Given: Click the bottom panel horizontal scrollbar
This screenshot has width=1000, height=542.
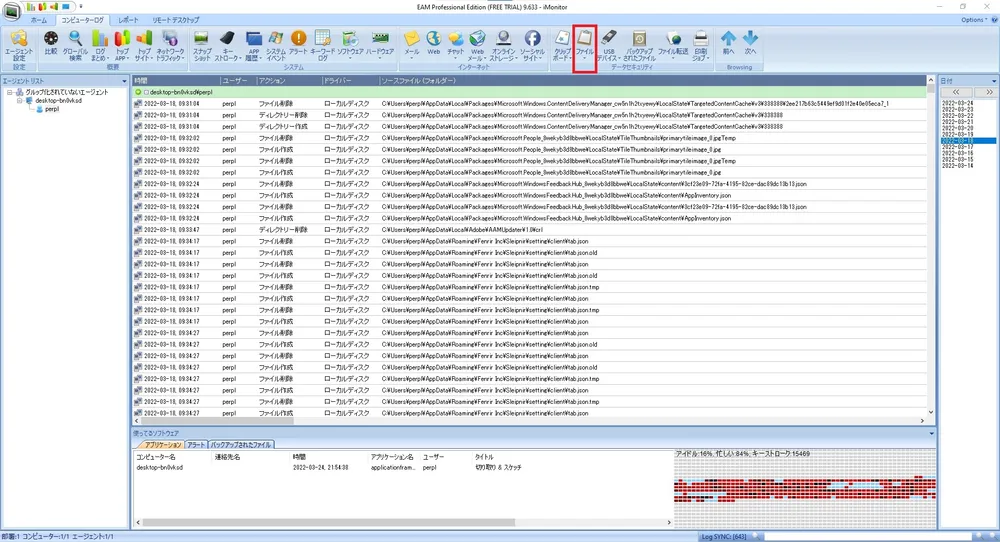Looking at the screenshot, I should (404, 522).
